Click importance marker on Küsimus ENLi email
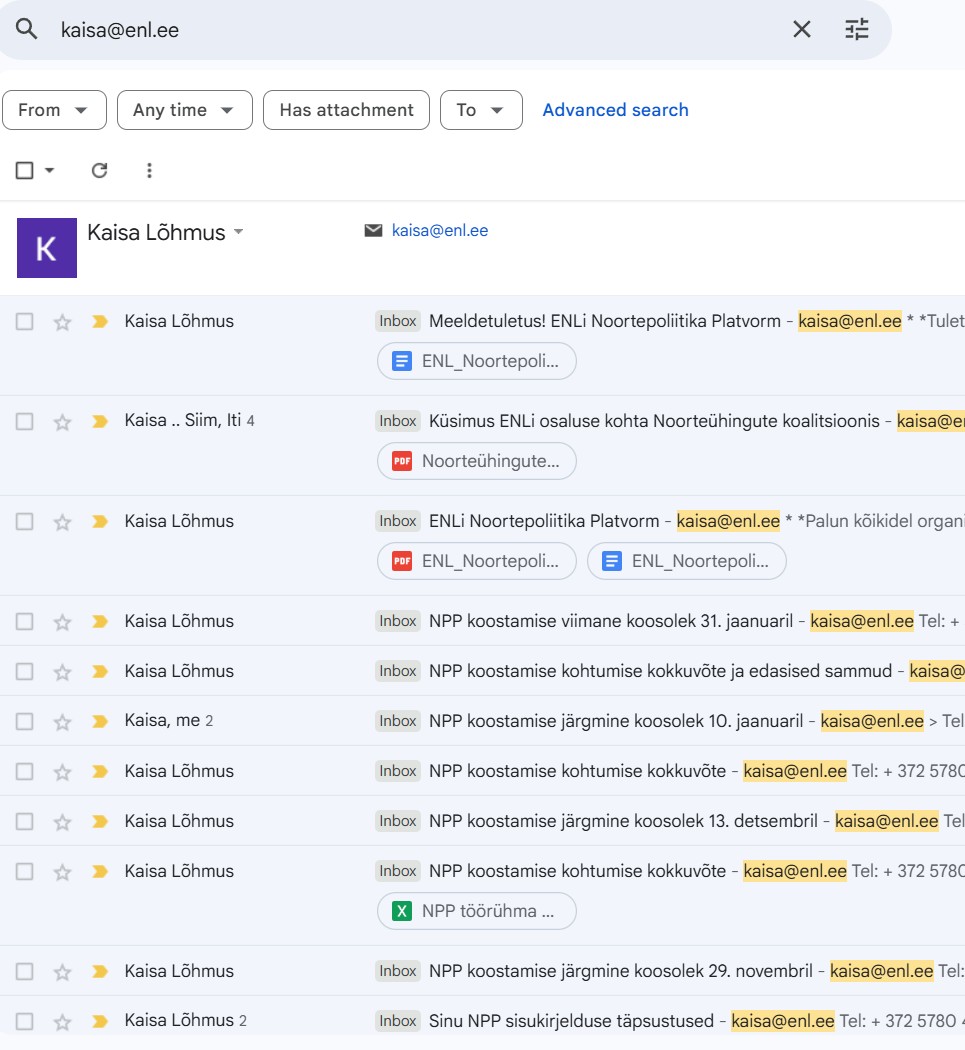The height and width of the screenshot is (1050, 965). (x=99, y=422)
